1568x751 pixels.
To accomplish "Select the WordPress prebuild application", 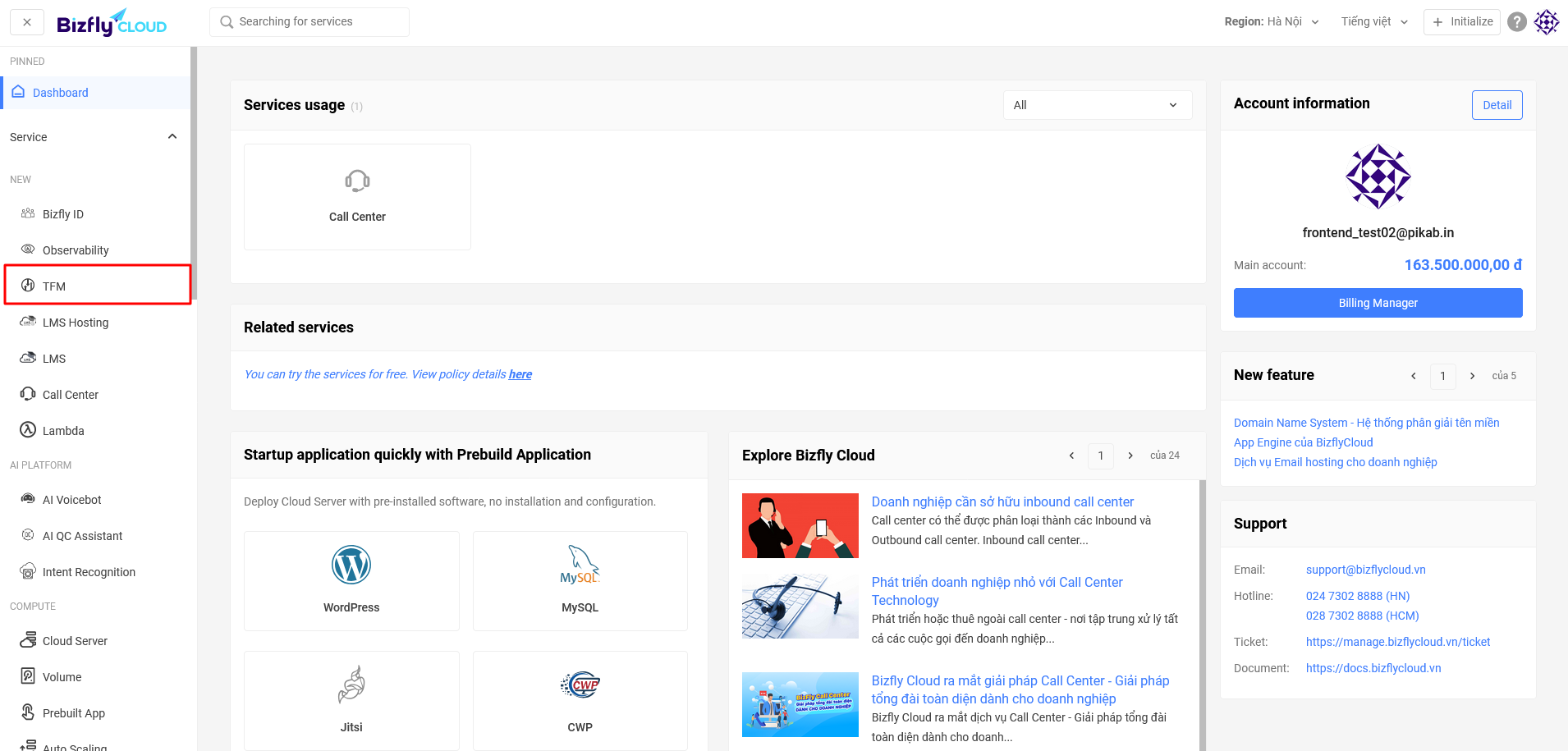I will (x=351, y=581).
